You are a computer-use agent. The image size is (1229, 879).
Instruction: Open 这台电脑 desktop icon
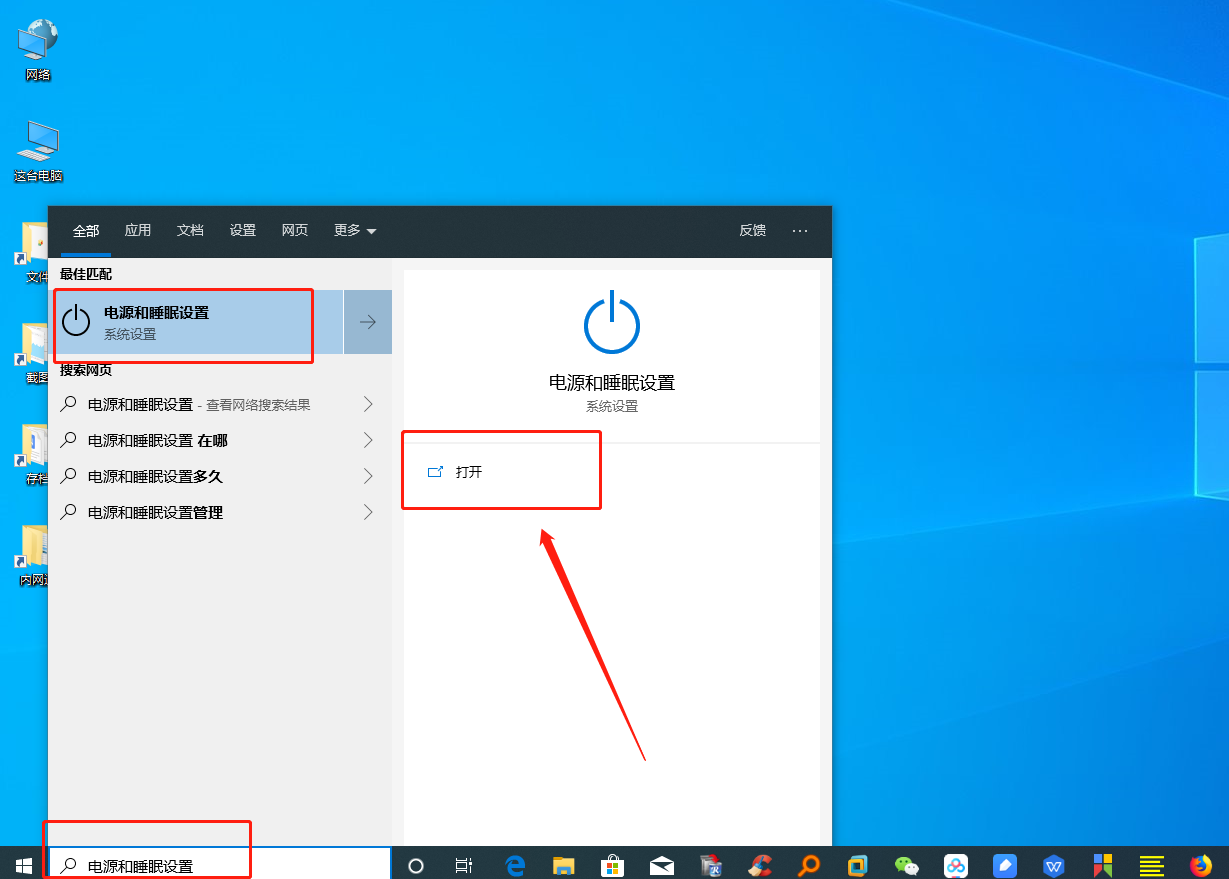coord(38,150)
